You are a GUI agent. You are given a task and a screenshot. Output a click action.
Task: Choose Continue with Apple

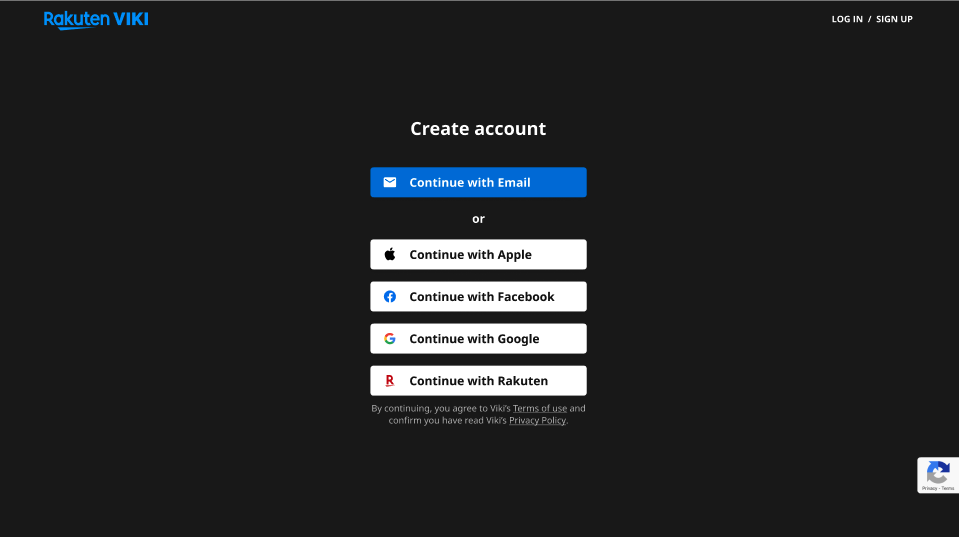(x=478, y=254)
